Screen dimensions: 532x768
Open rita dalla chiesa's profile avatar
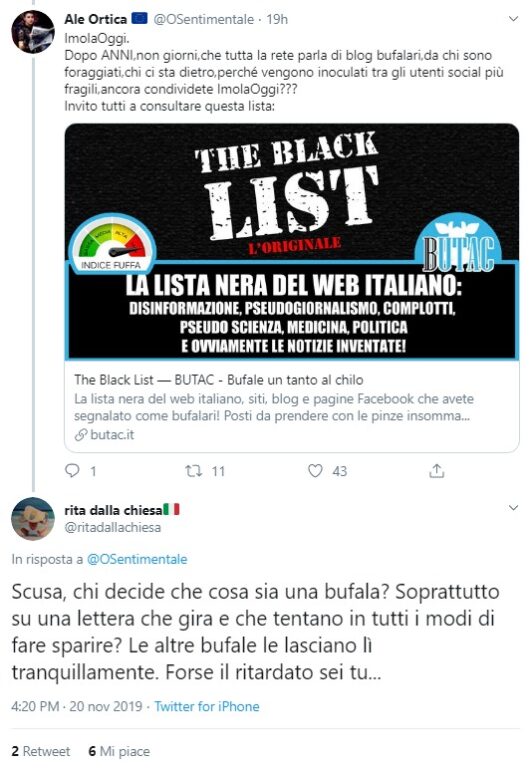(x=33, y=519)
